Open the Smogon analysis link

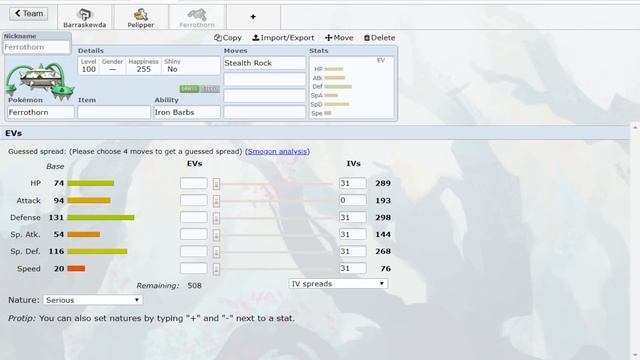277,151
